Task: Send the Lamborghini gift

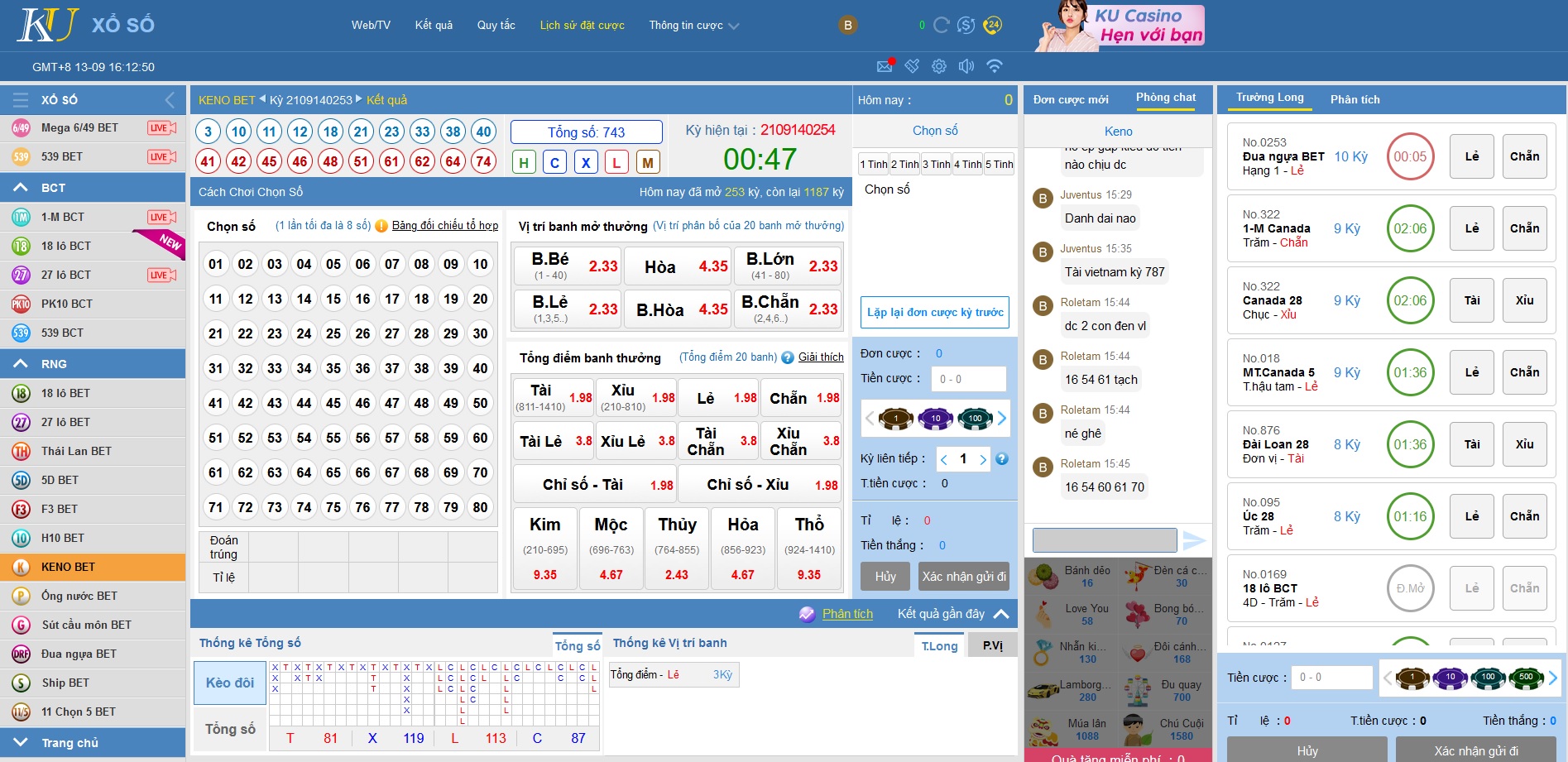Action: pos(1072,691)
